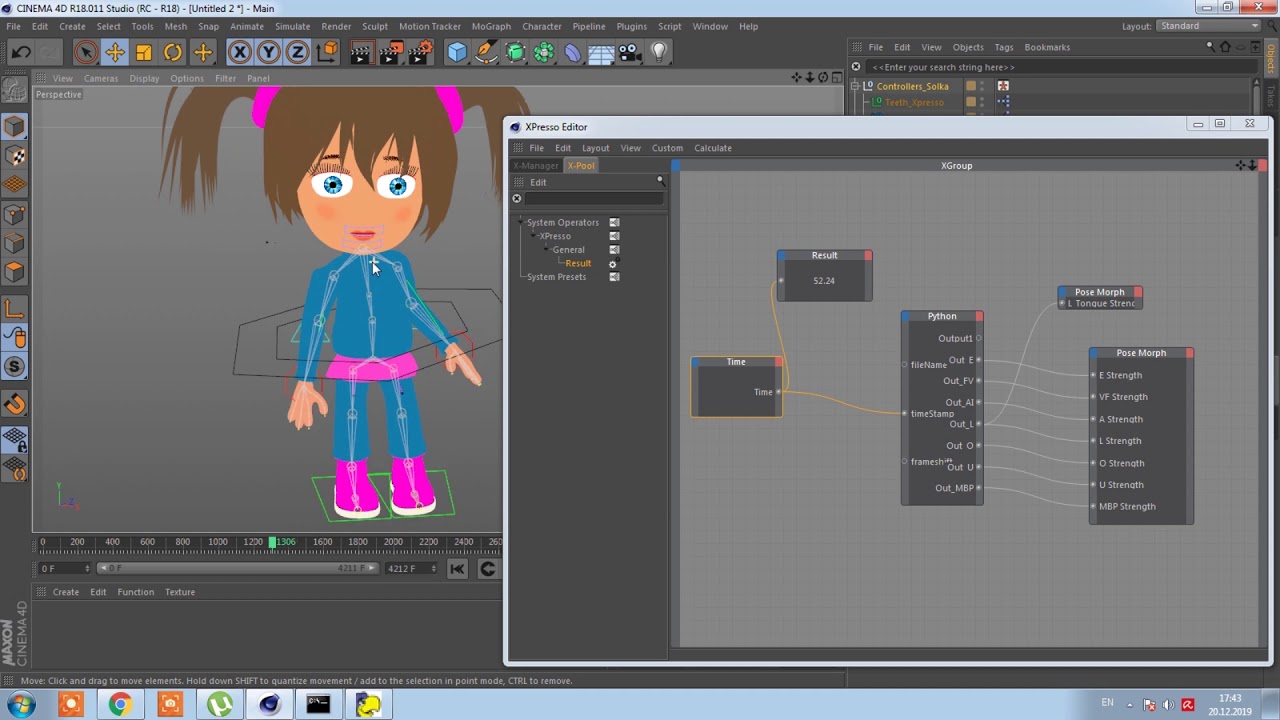Clear the X-Pool filter field
Image resolution: width=1280 pixels, height=720 pixels.
pyautogui.click(x=517, y=198)
